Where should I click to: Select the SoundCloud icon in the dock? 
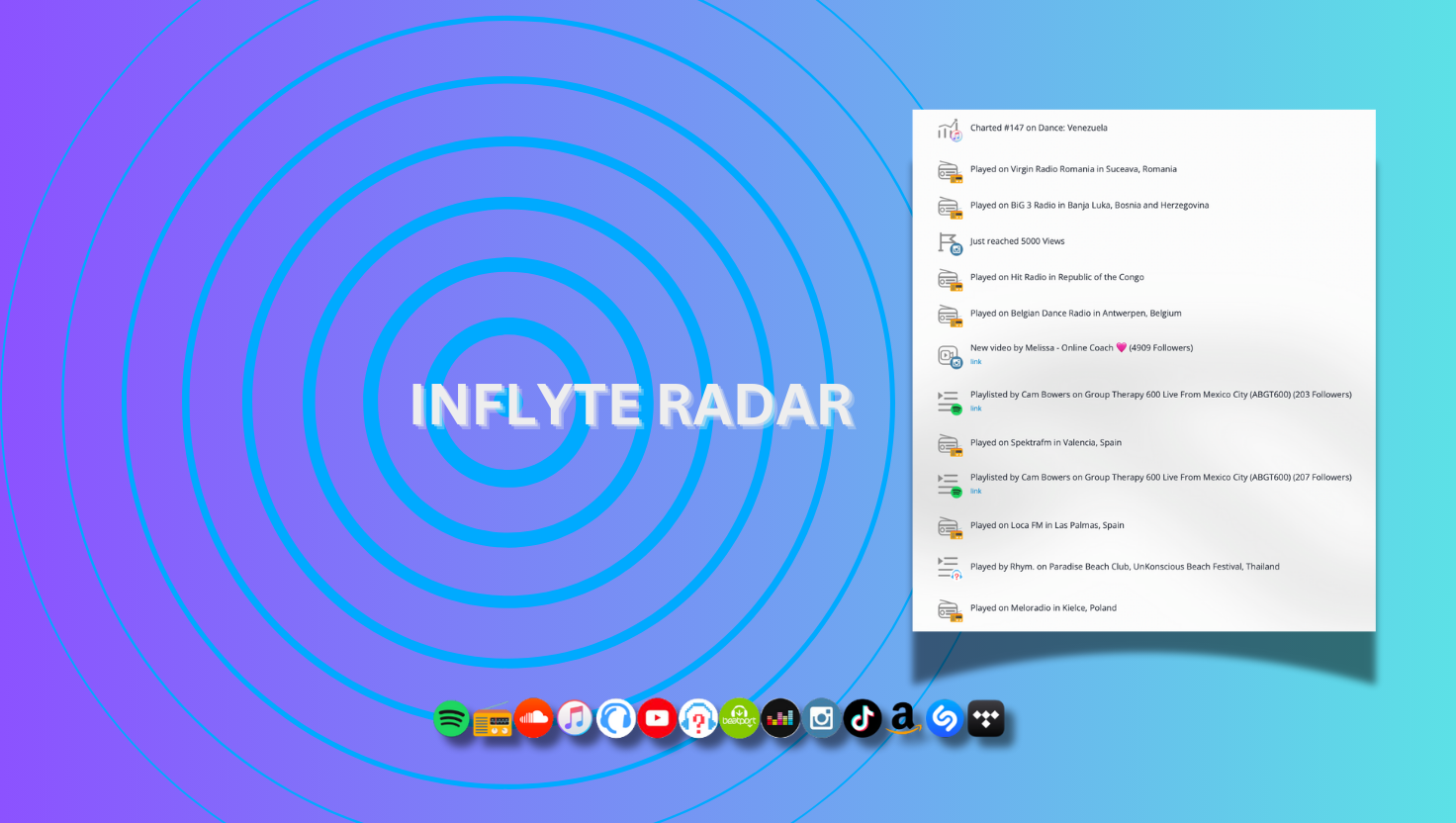click(534, 718)
